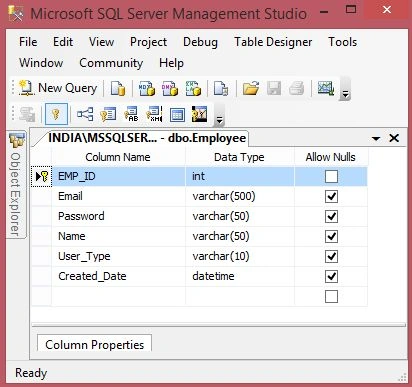Open the Table Designer menu

click(273, 42)
